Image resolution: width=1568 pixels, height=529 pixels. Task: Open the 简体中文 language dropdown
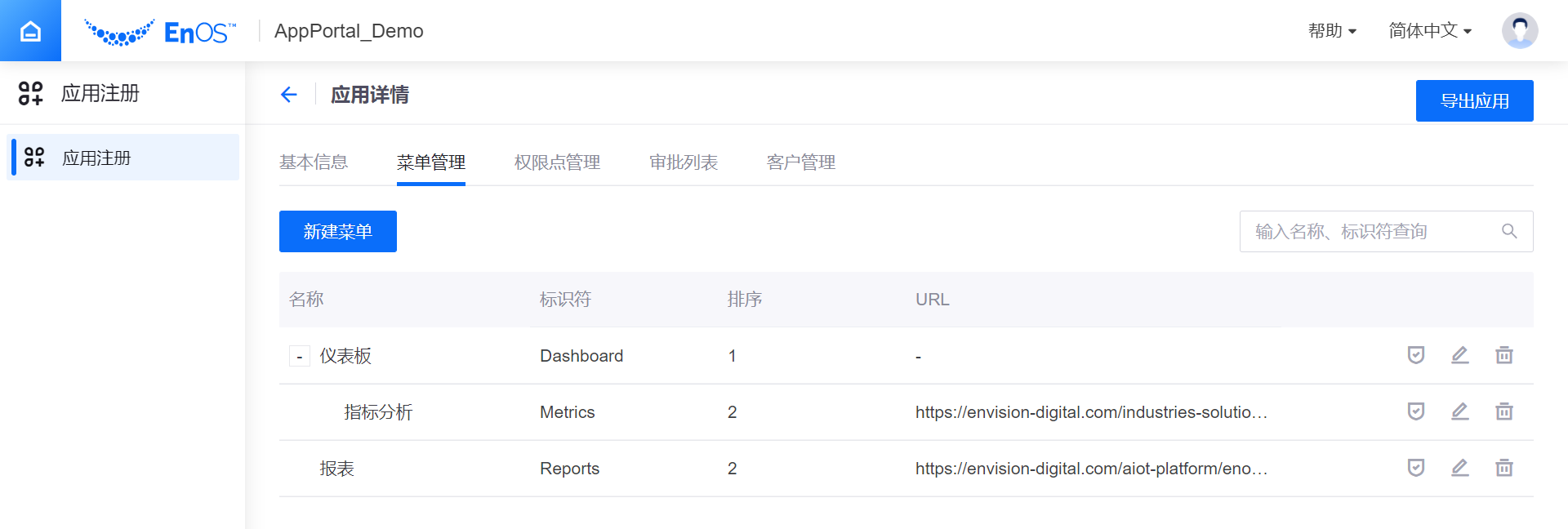(x=1430, y=31)
